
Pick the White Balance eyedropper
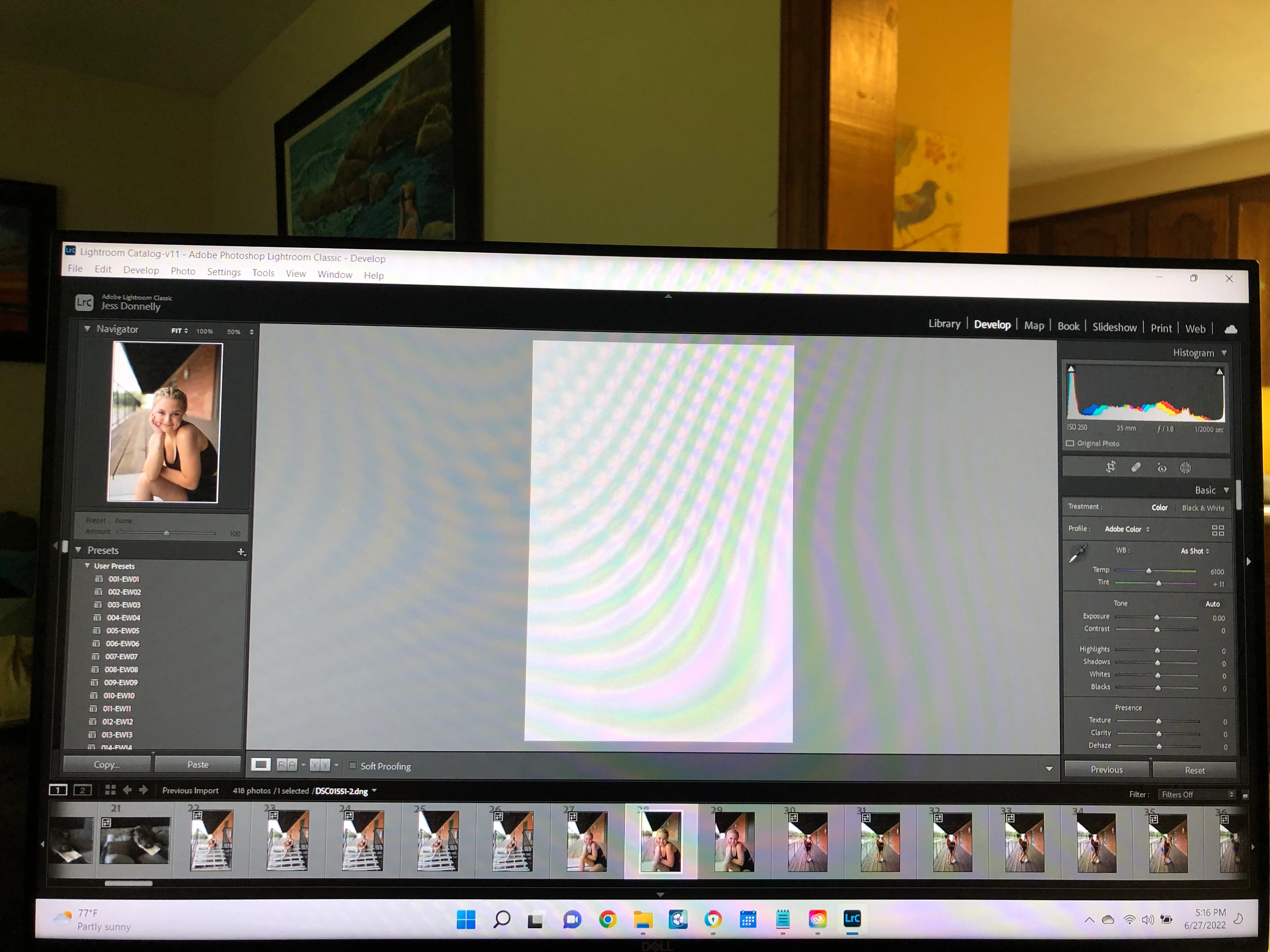[x=1078, y=554]
